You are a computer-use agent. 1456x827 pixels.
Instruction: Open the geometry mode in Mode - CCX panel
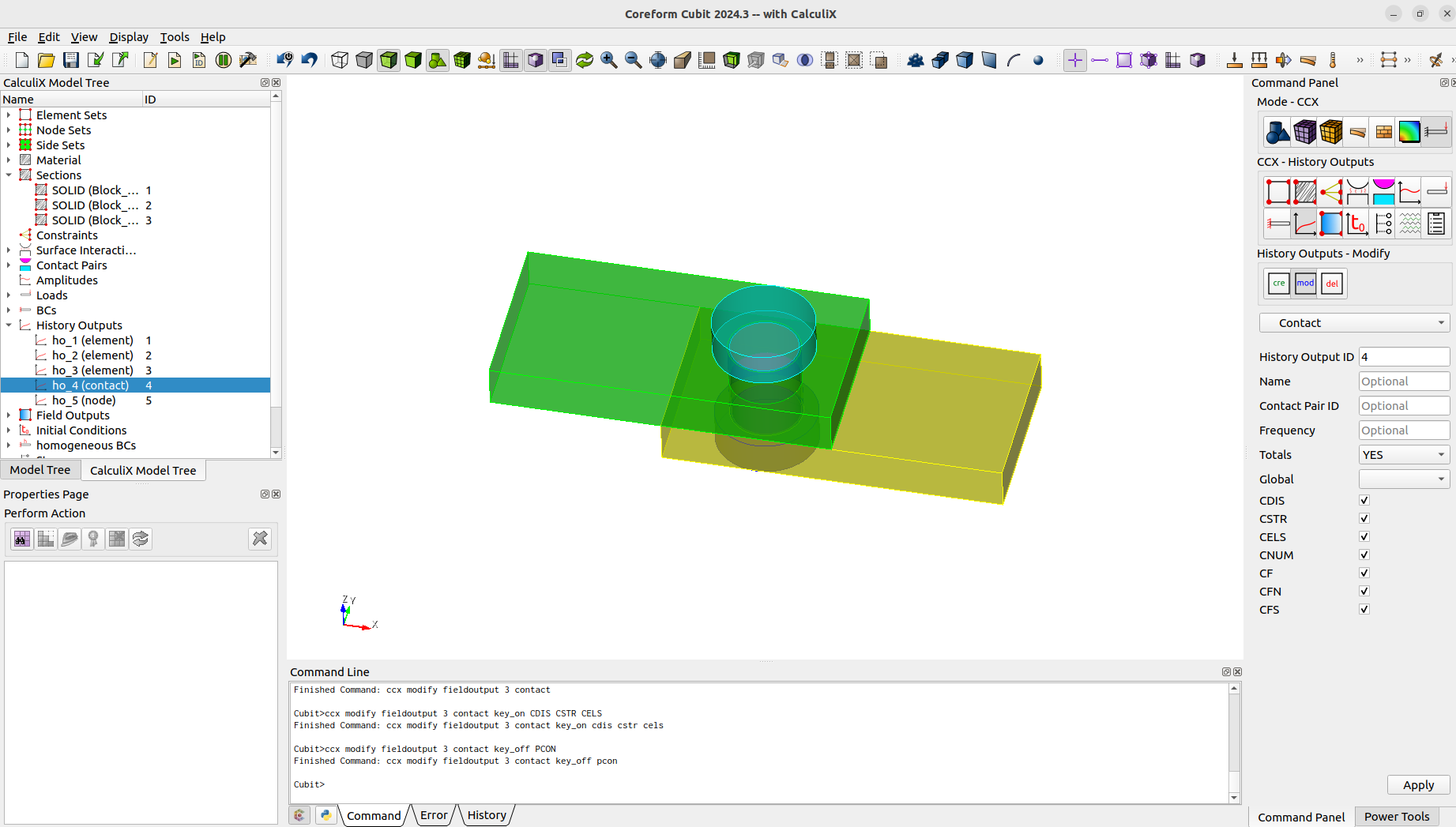1277,132
